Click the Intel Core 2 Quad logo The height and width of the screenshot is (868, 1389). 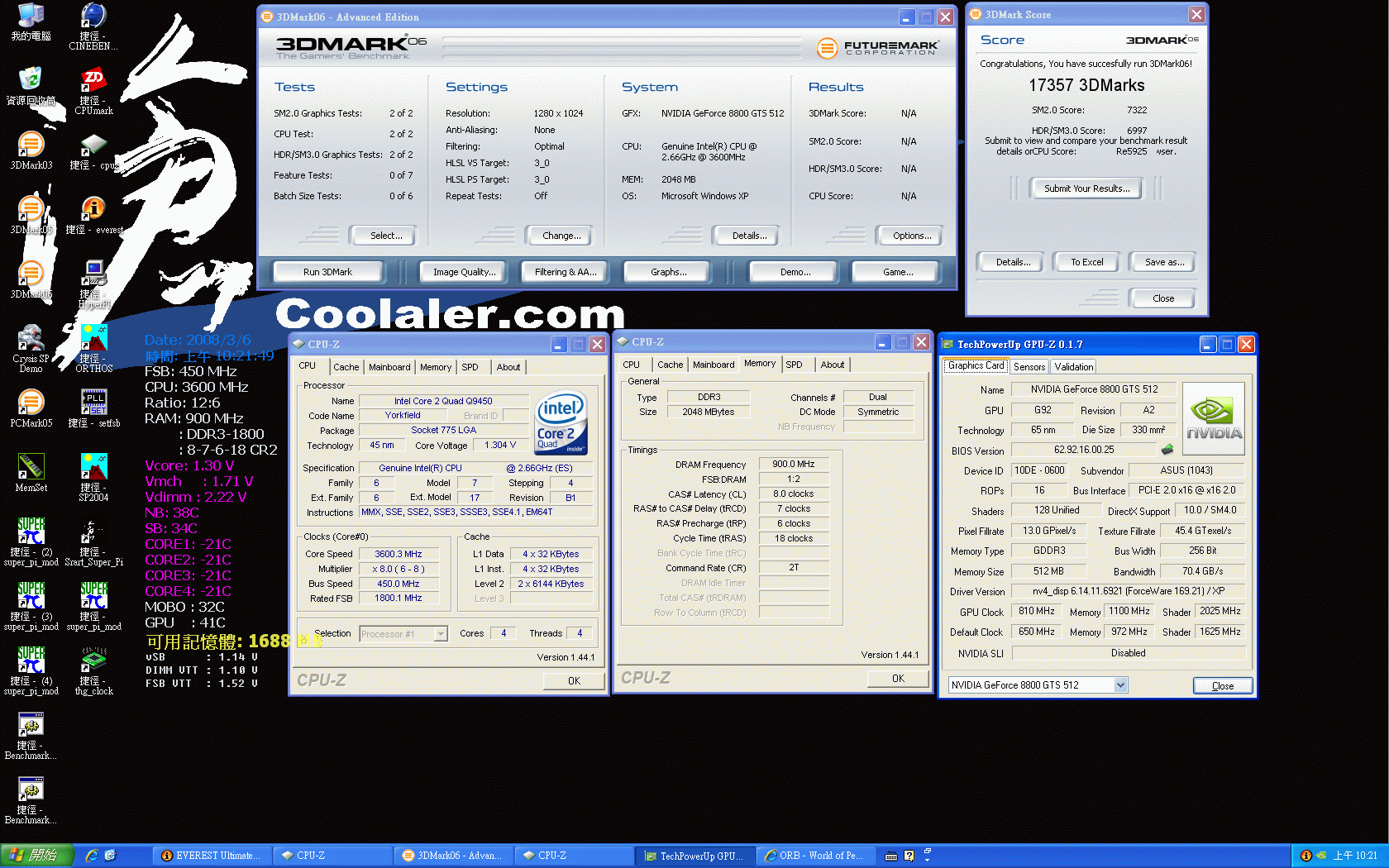(x=561, y=422)
